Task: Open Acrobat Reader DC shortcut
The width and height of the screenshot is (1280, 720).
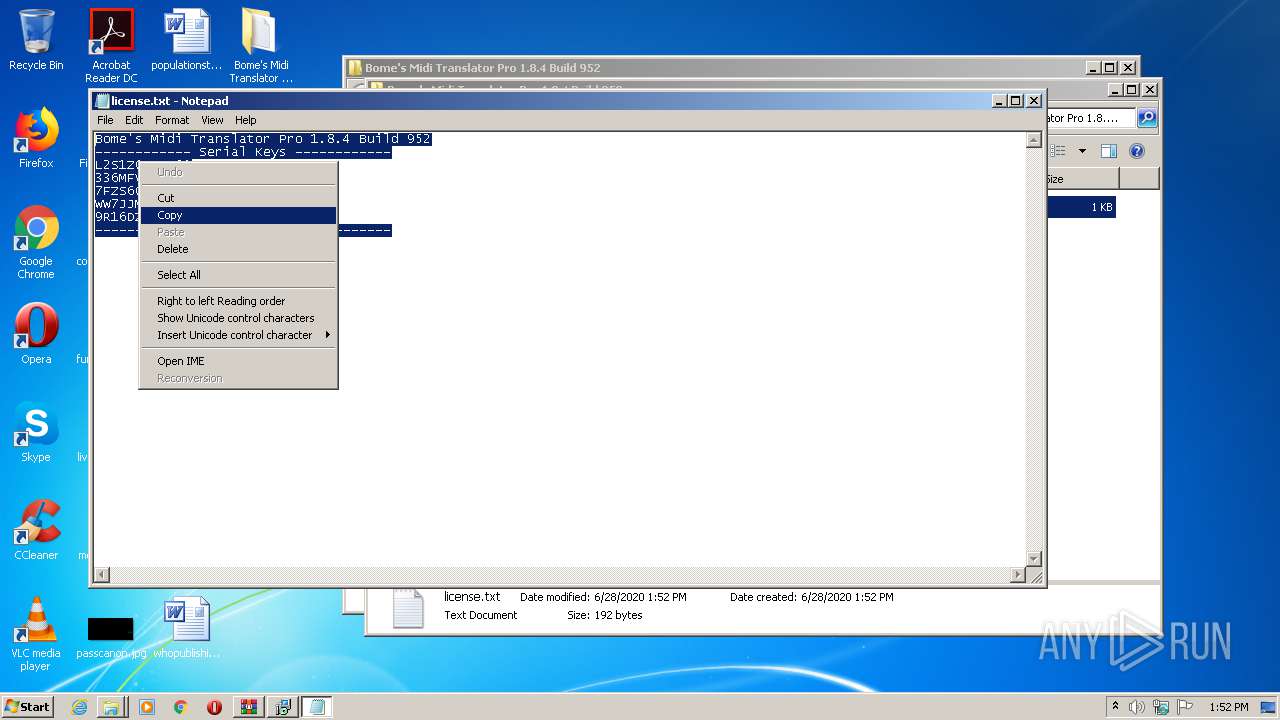Action: [x=111, y=46]
